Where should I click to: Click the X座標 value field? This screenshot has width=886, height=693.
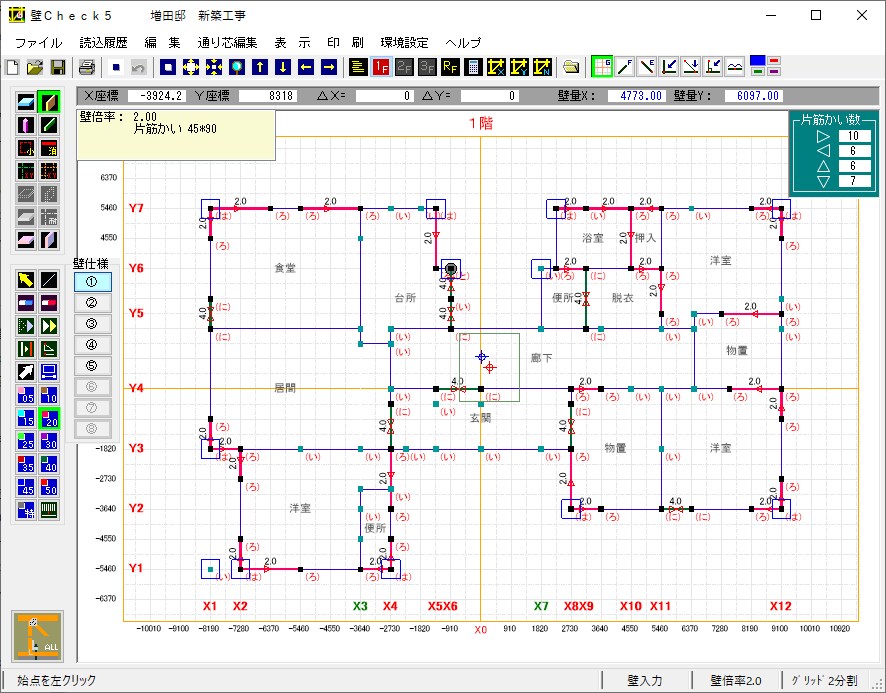[x=157, y=96]
